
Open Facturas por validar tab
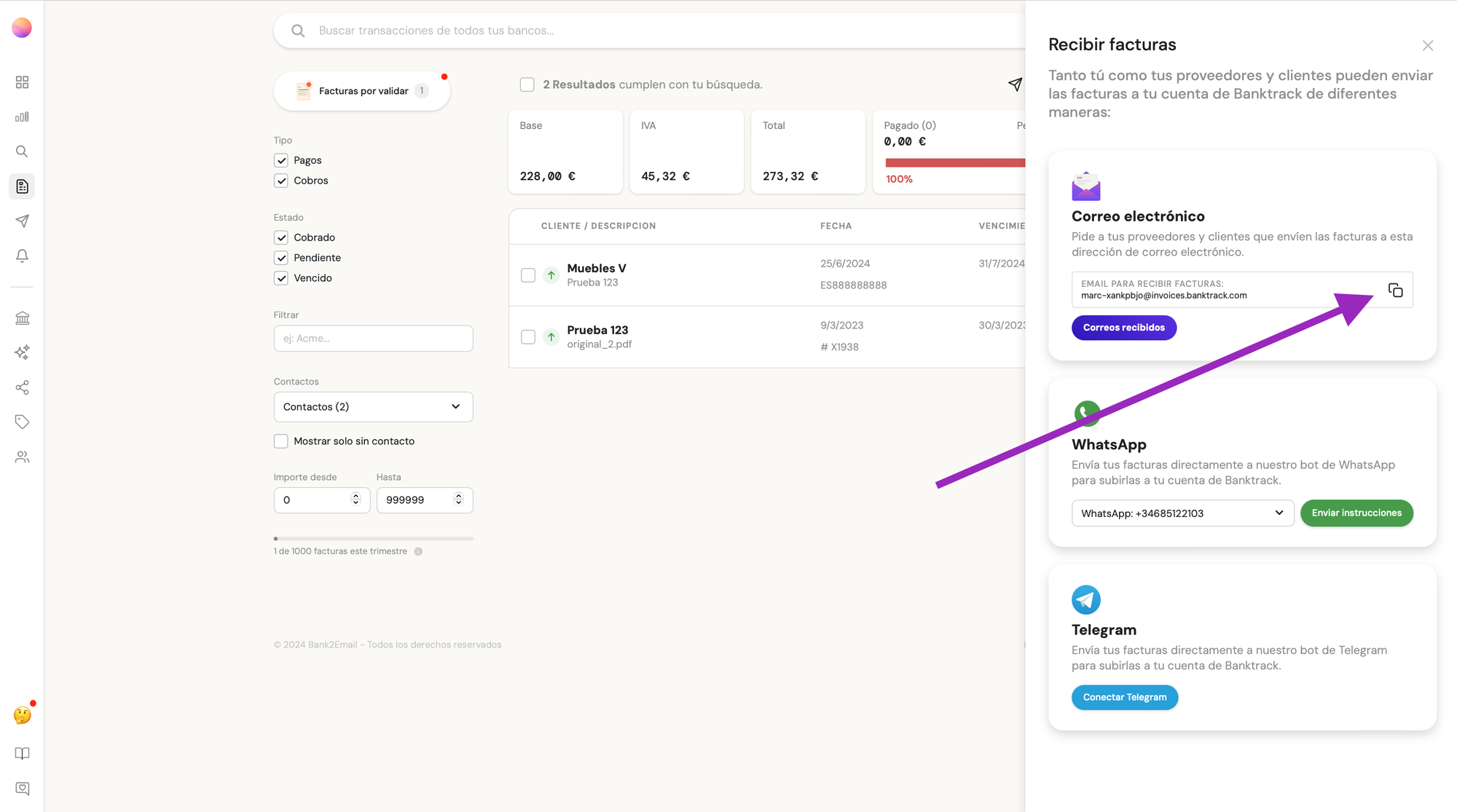click(362, 91)
